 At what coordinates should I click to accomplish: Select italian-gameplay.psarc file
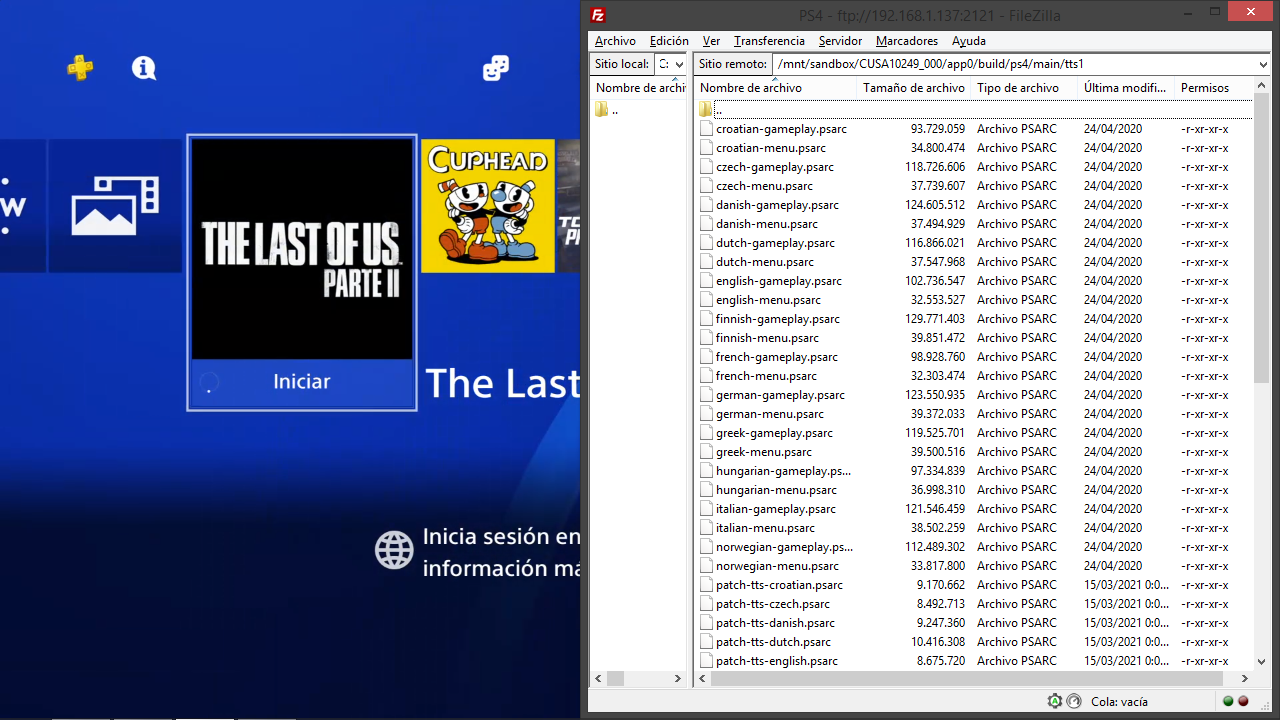click(776, 509)
